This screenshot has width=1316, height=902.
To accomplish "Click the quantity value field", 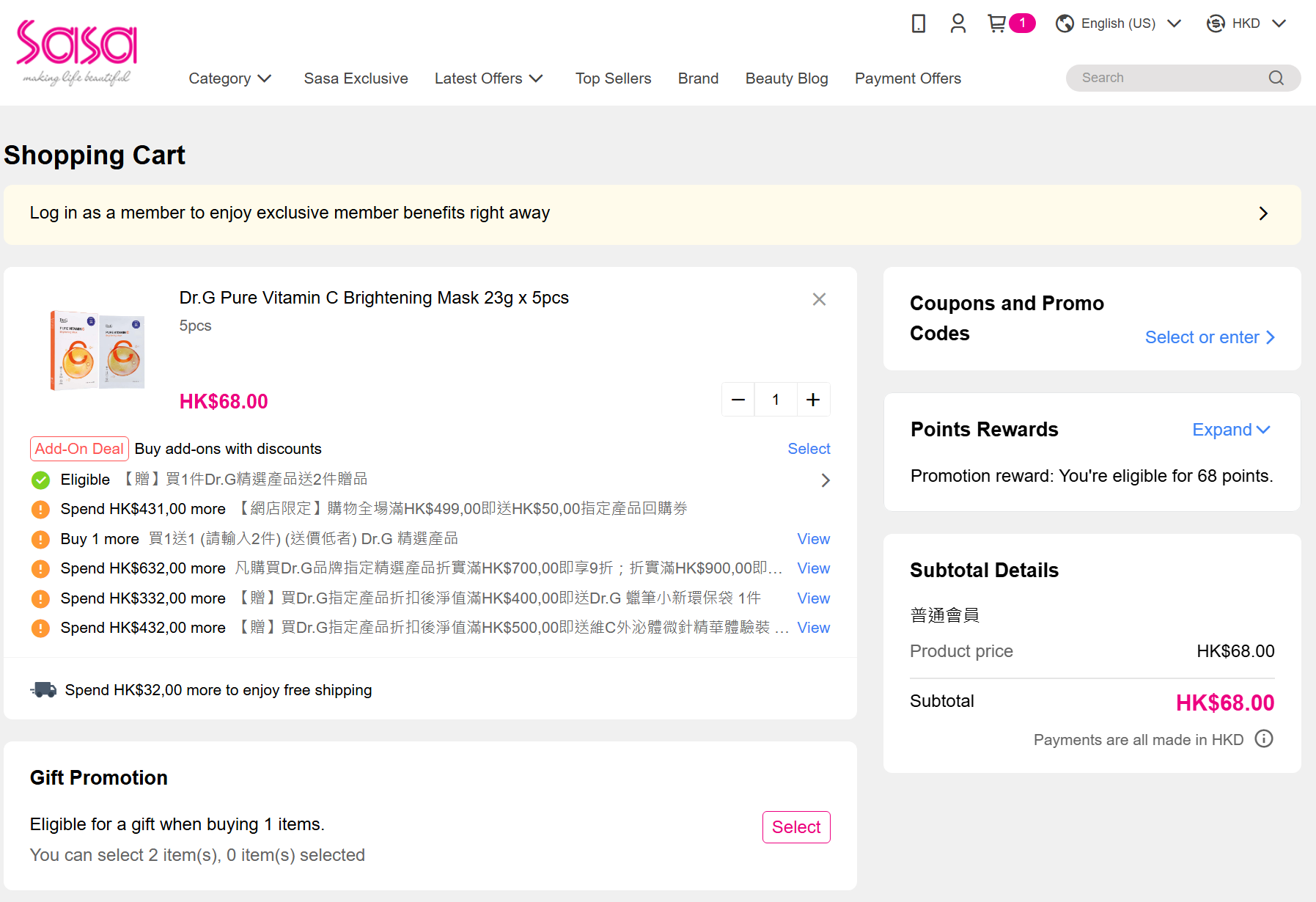I will tap(776, 400).
